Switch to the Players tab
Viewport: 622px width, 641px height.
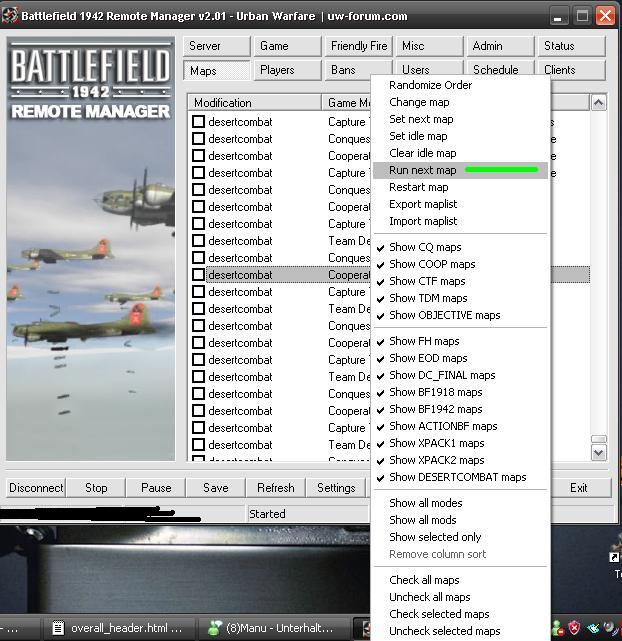(x=287, y=70)
